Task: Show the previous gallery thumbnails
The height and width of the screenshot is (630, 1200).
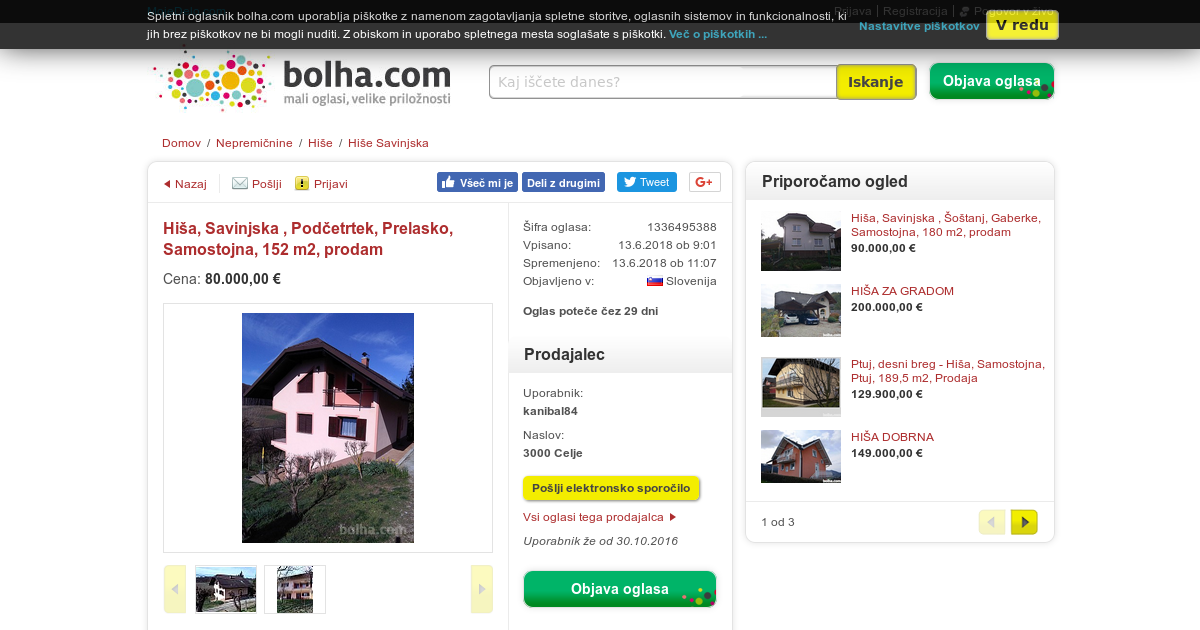Action: point(175,589)
